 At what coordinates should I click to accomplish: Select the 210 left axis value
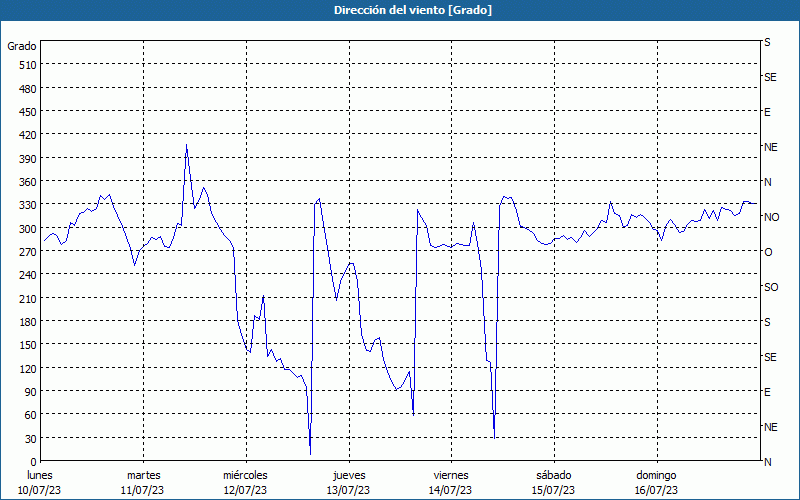pyautogui.click(x=28, y=298)
